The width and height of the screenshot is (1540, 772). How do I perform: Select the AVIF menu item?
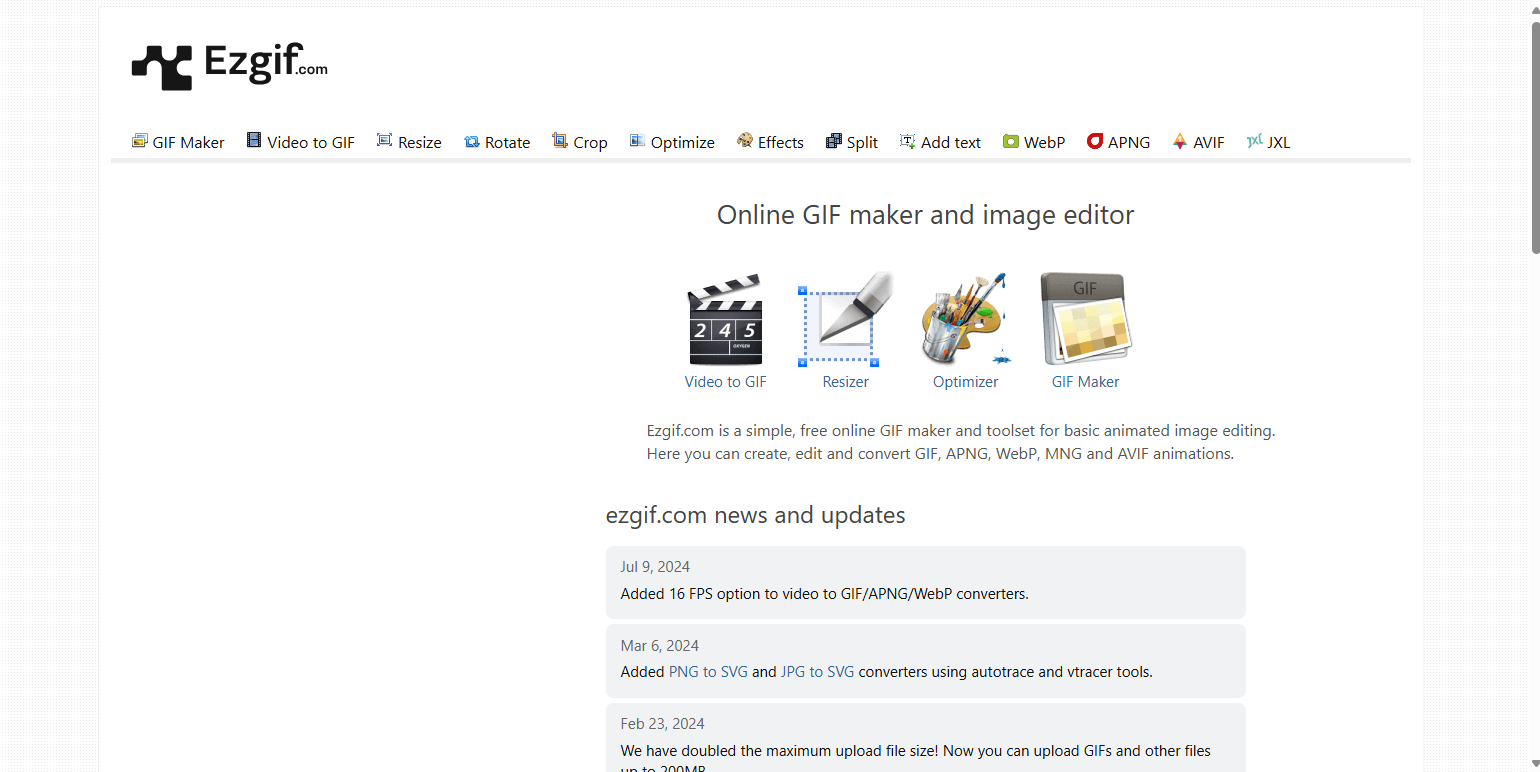pos(1198,142)
